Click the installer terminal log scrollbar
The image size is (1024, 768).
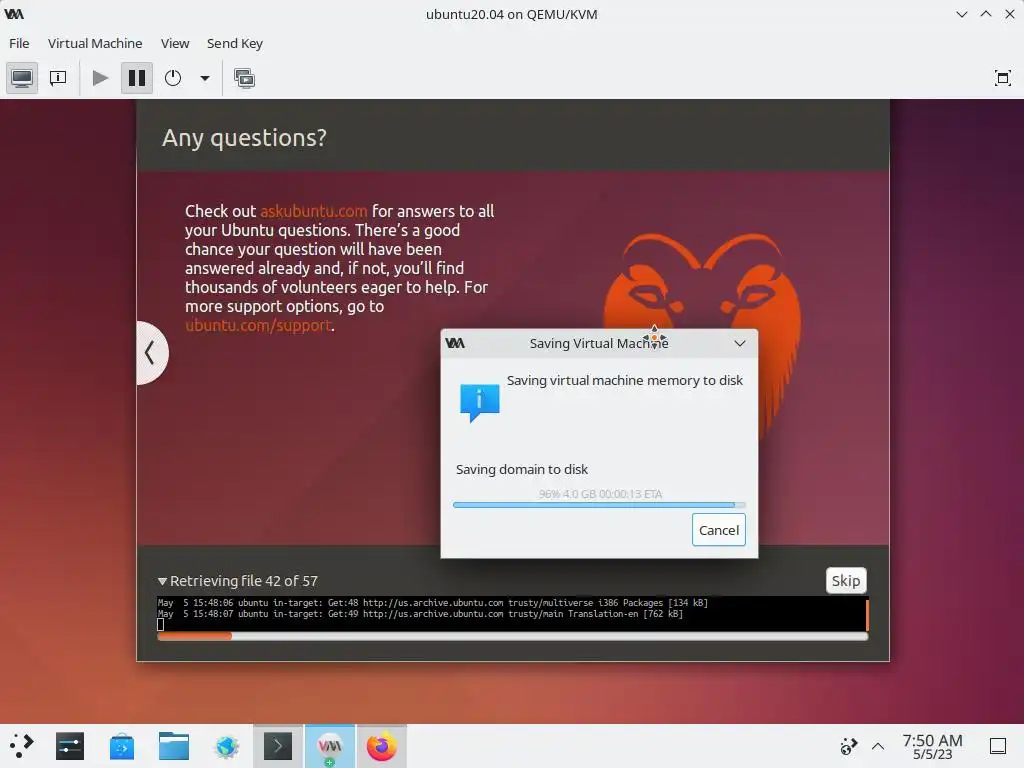[867, 614]
